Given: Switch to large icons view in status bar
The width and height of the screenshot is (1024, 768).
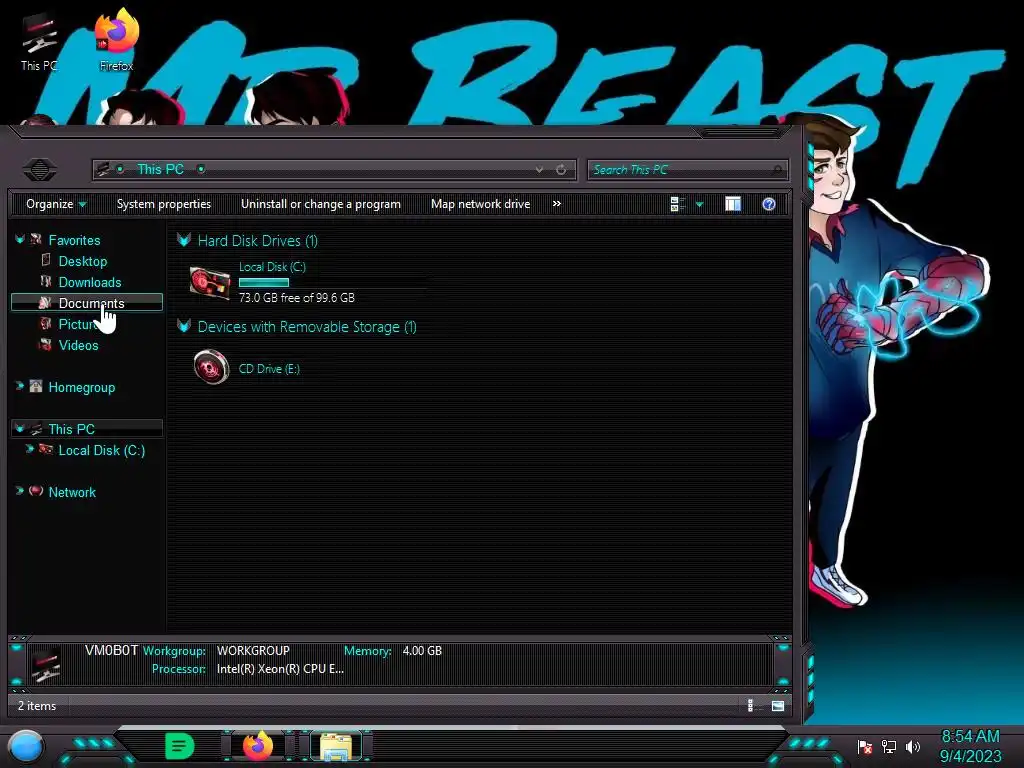Looking at the screenshot, I should [778, 705].
